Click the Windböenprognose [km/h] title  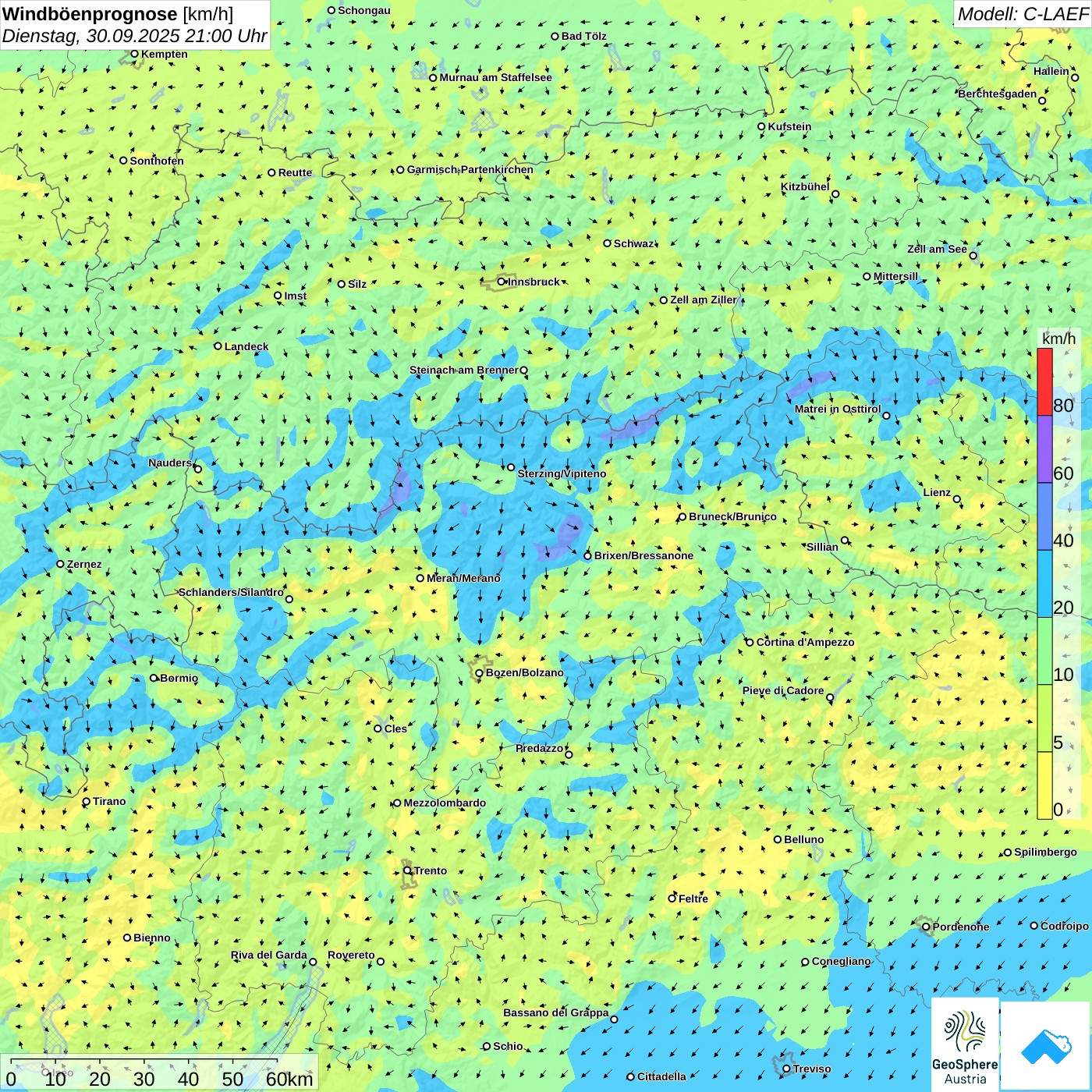[x=119, y=13]
